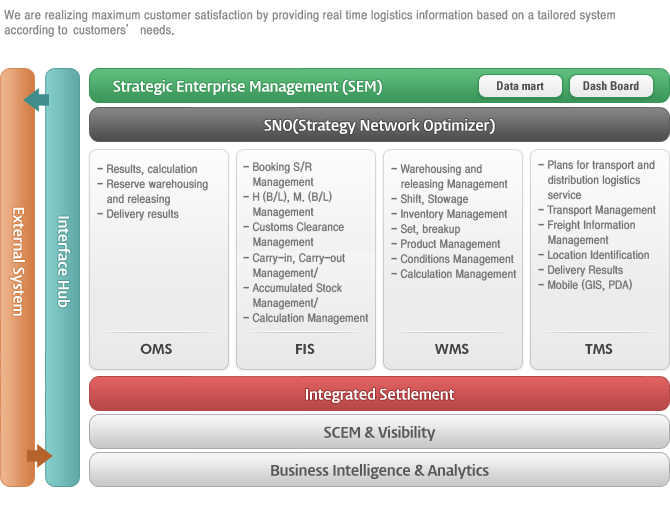Select the SCEM & Visibility bar
The image size is (670, 523).
379,432
